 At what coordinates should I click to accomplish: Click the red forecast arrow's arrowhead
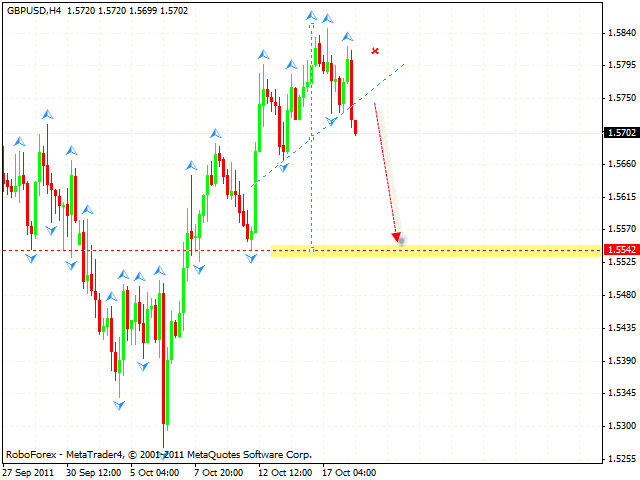398,237
